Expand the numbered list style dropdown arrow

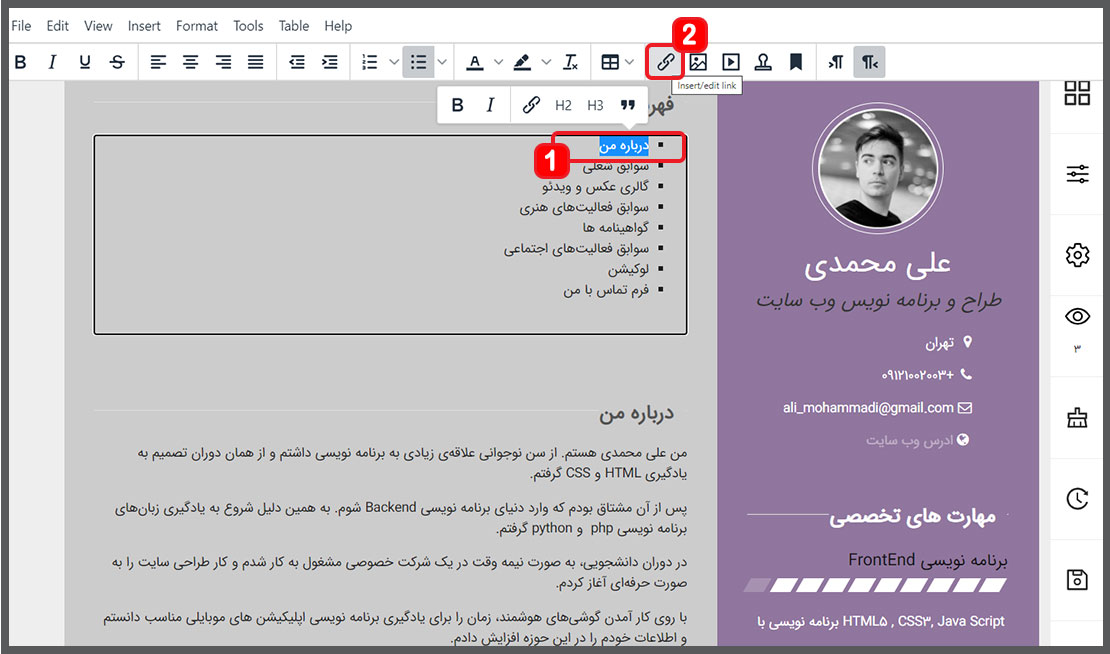click(x=394, y=62)
